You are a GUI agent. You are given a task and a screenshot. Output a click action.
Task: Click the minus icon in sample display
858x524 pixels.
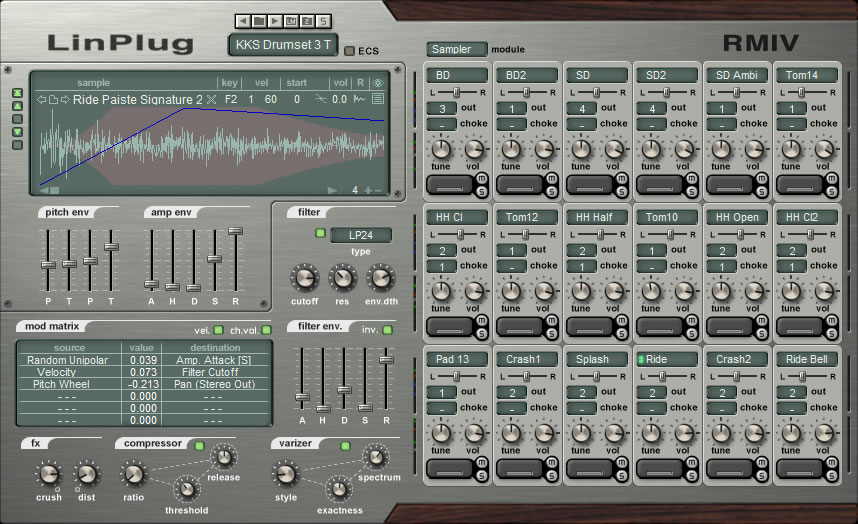tap(379, 190)
